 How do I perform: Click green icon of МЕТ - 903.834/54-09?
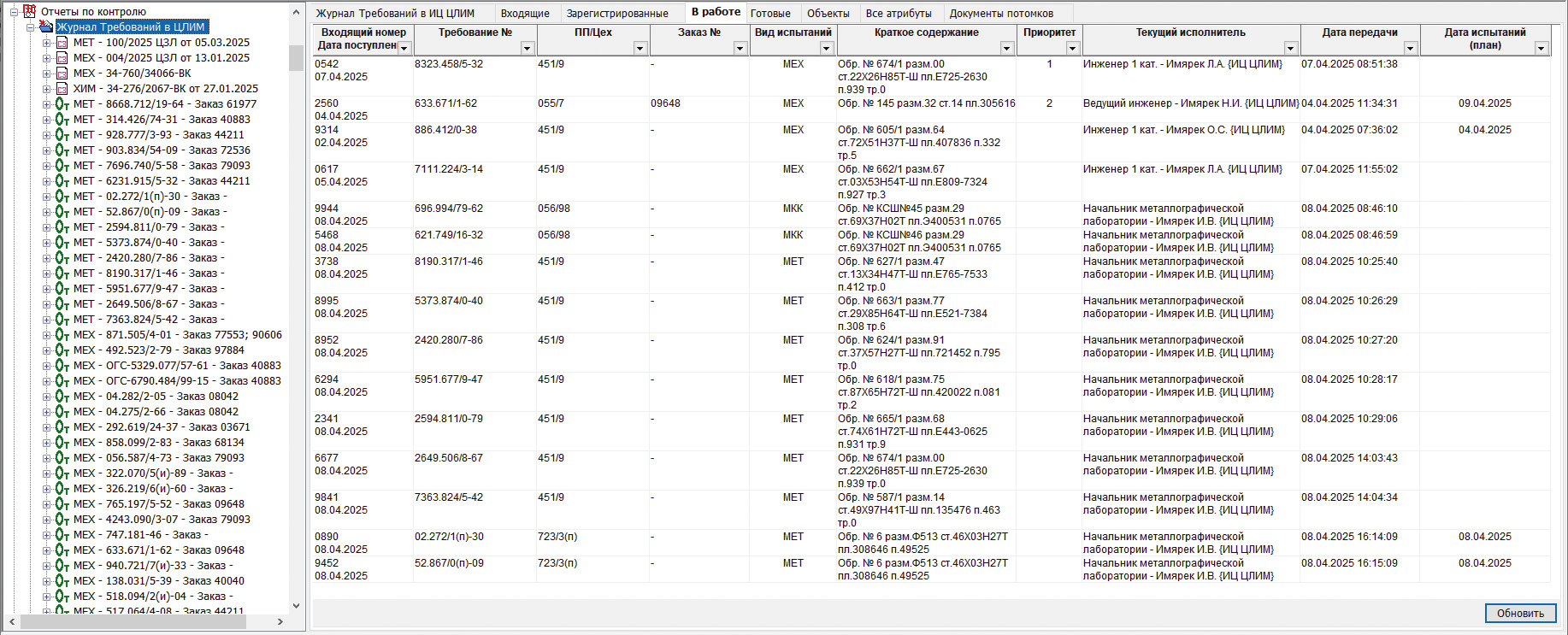click(x=62, y=150)
